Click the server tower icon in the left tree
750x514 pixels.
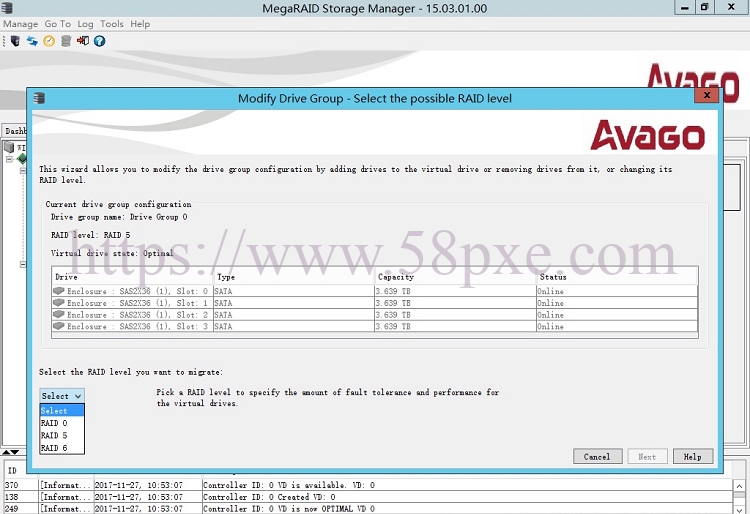tap(9, 147)
